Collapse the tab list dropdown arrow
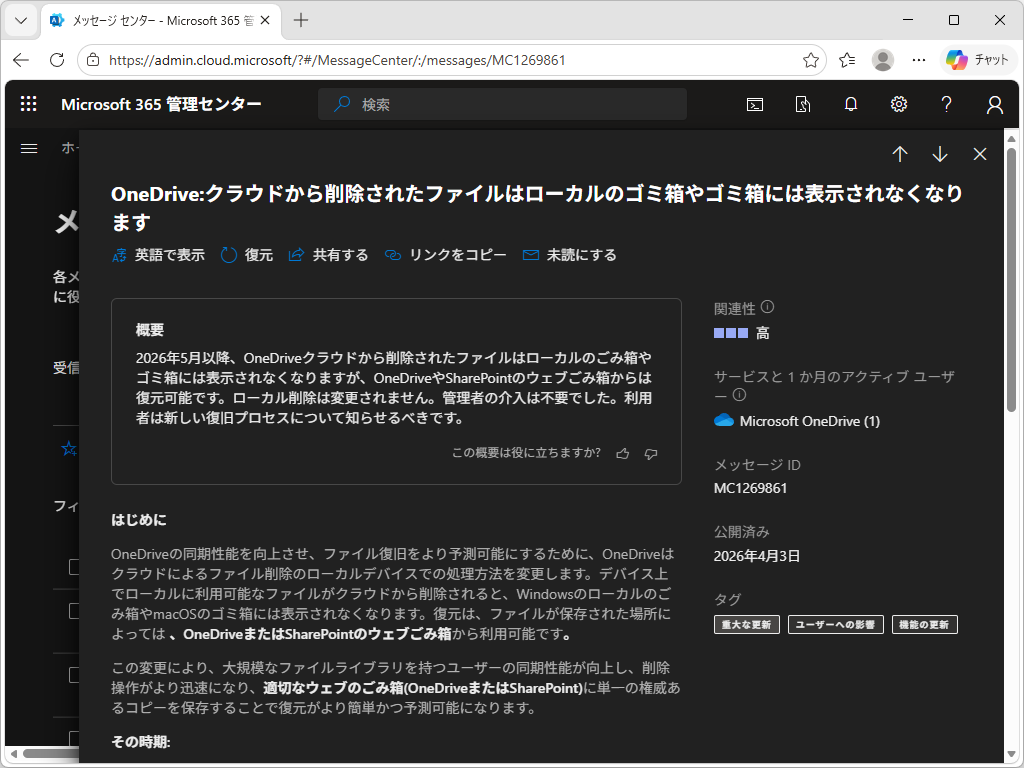1024x768 pixels. (x=20, y=20)
